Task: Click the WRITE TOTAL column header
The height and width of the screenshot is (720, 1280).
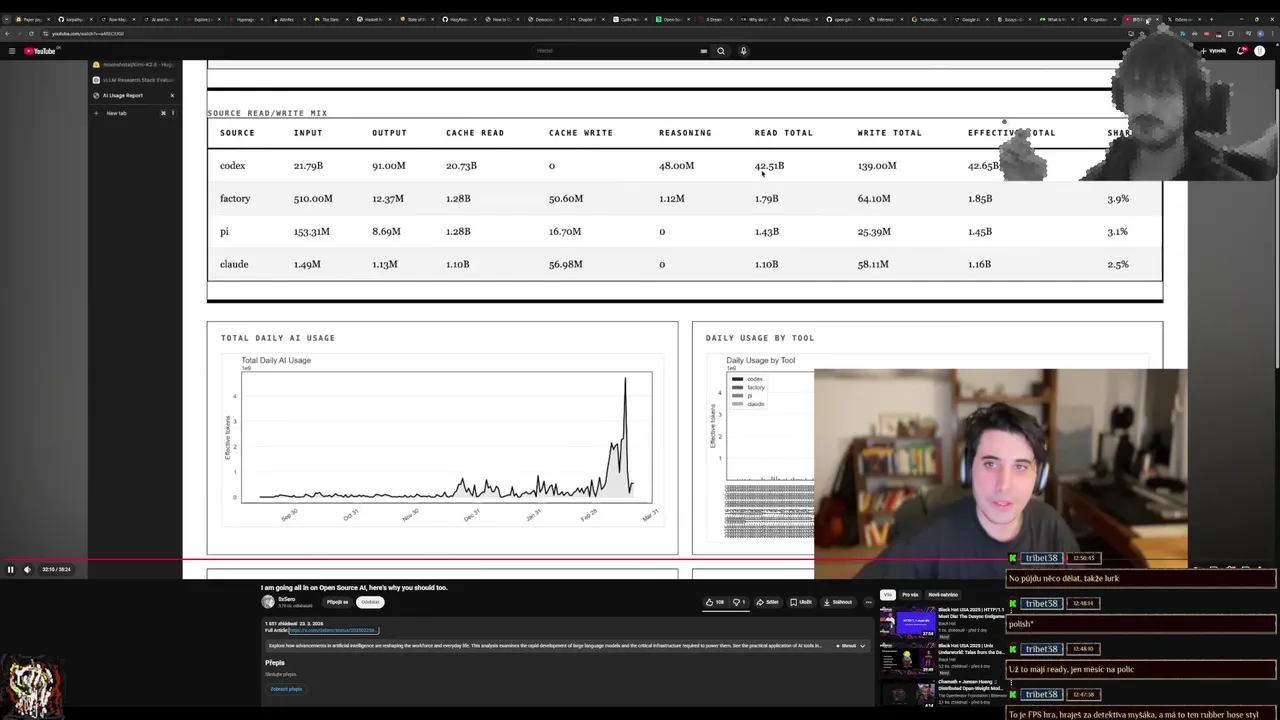Action: 889,133
